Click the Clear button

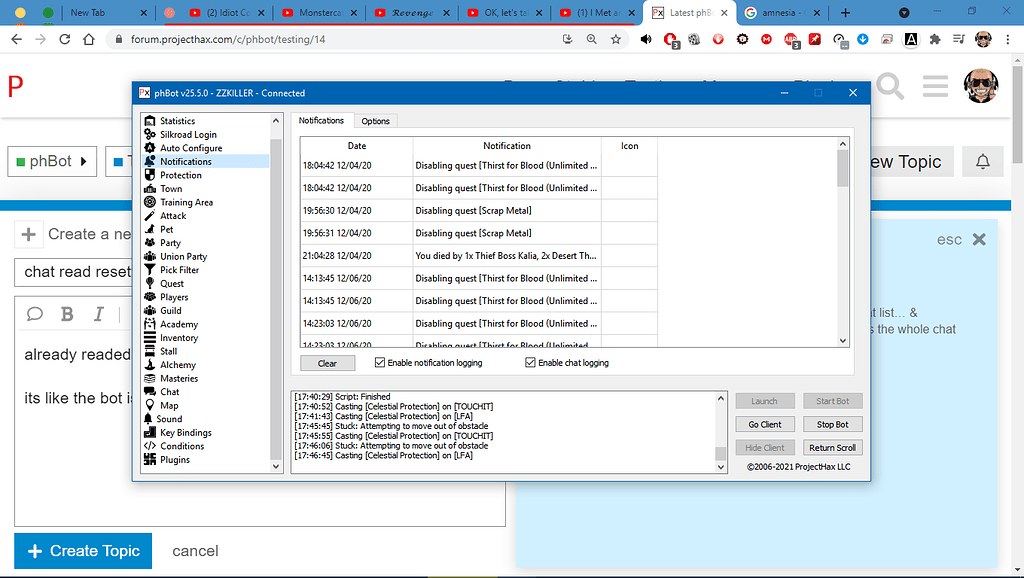tap(327, 363)
